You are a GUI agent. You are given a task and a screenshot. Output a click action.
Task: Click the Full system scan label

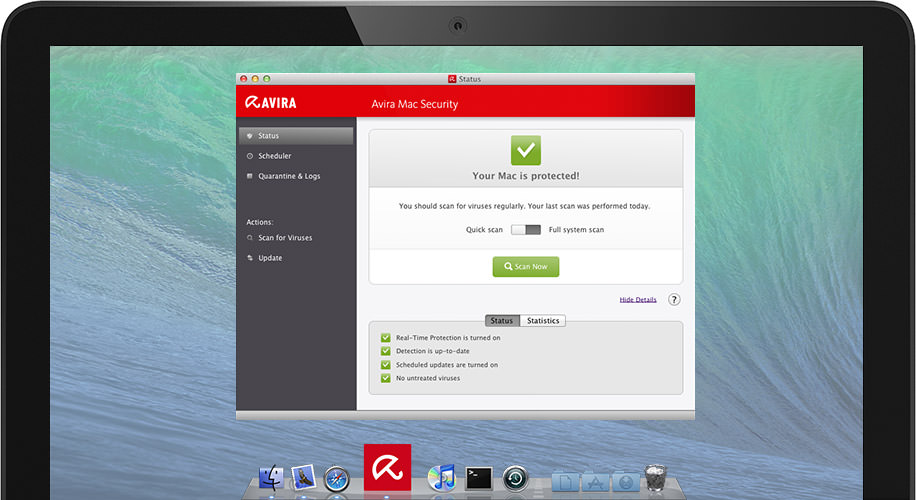point(576,230)
